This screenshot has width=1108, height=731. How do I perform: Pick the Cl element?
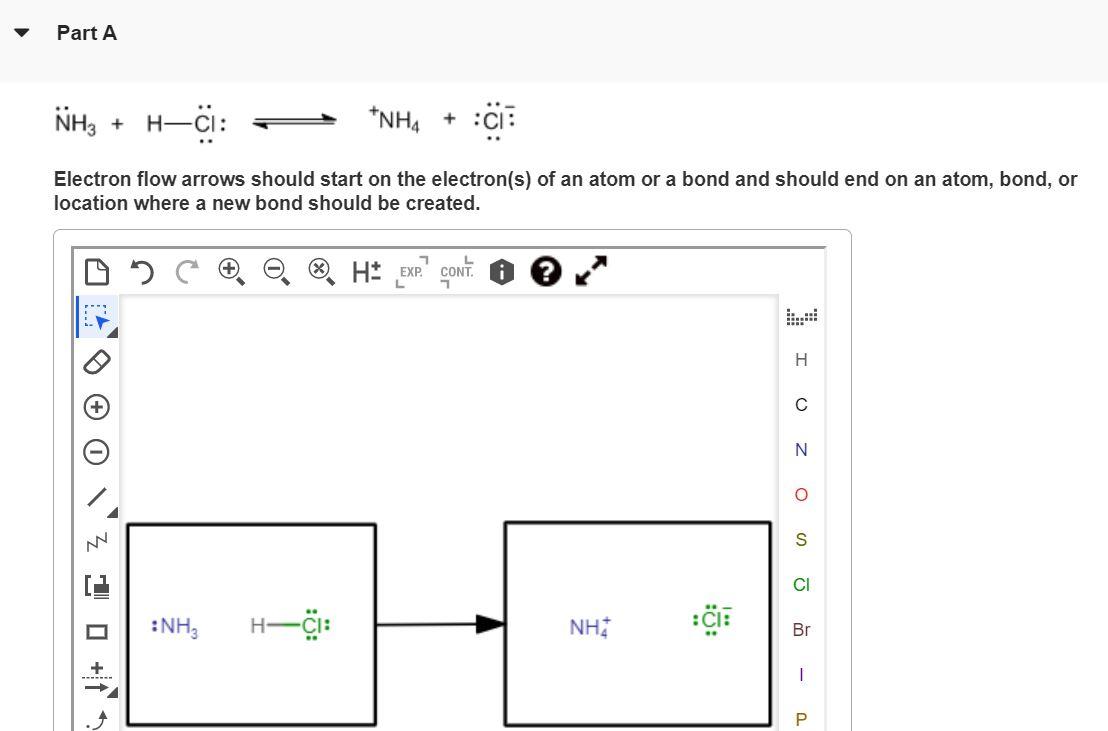coord(801,585)
